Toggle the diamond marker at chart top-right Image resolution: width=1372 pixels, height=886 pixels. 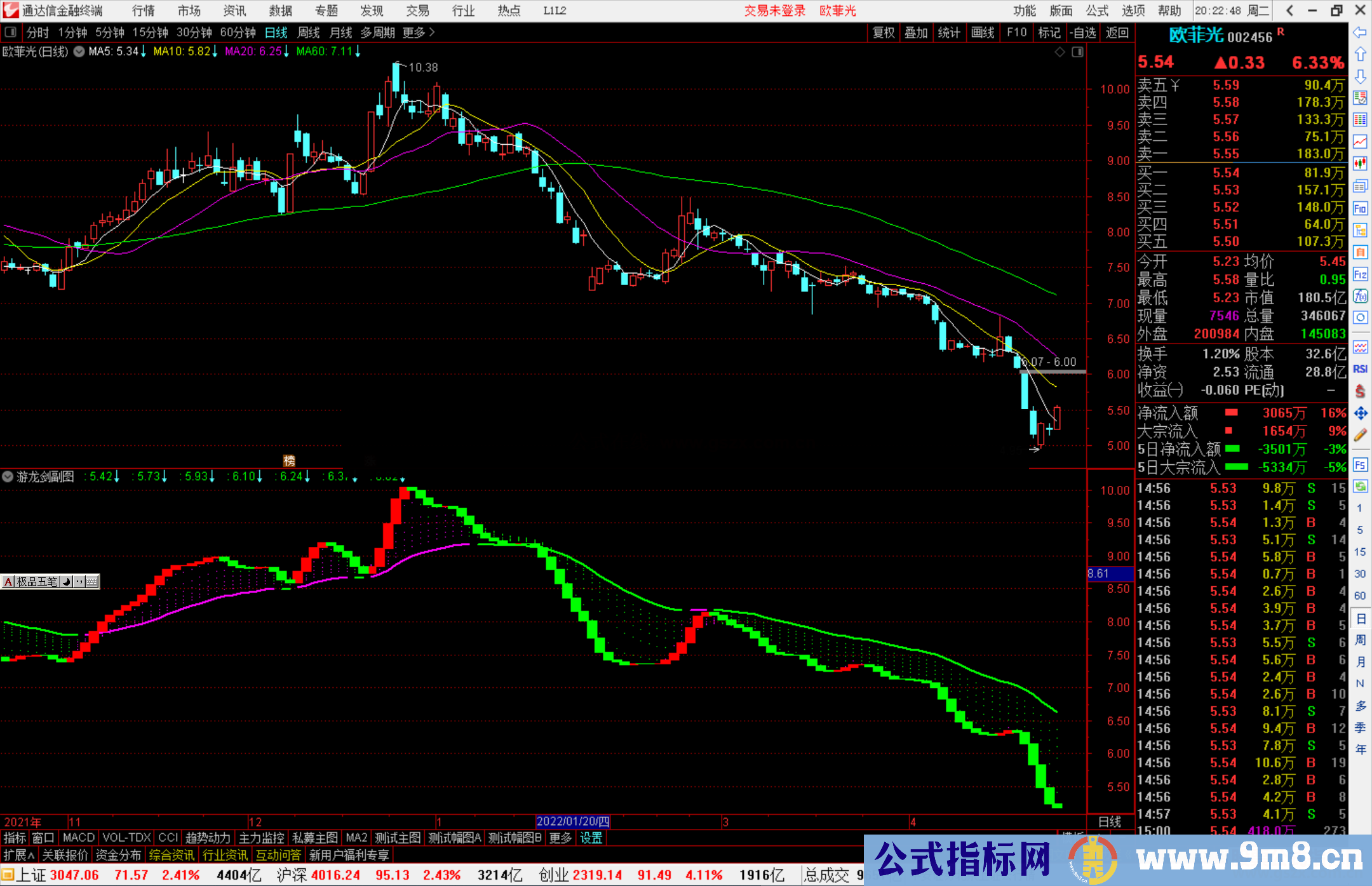pyautogui.click(x=1059, y=52)
